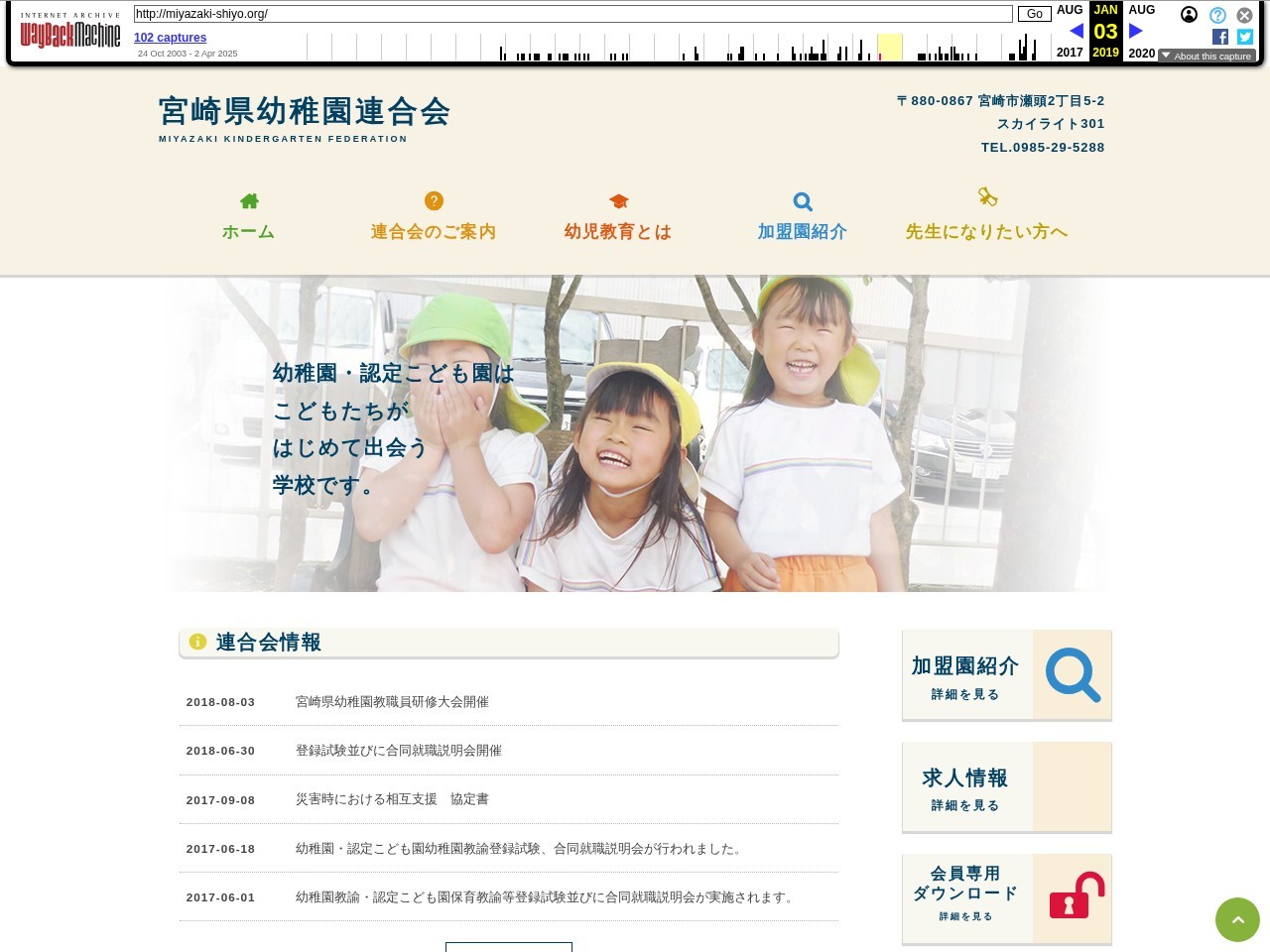Click the green home icon
1270x952 pixels.
(x=249, y=201)
